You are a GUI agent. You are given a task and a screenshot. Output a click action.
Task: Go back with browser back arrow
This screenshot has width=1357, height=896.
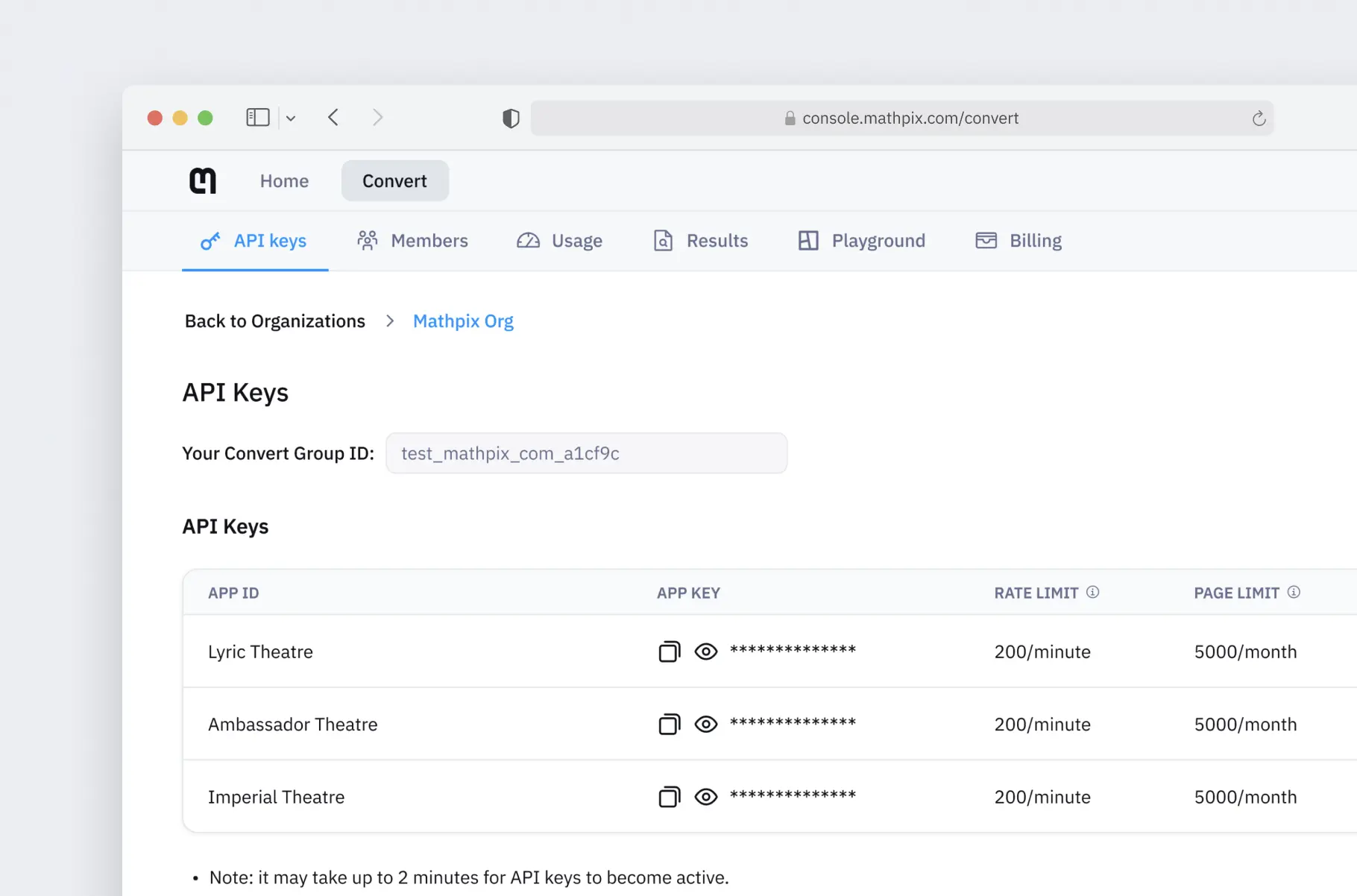pyautogui.click(x=333, y=118)
